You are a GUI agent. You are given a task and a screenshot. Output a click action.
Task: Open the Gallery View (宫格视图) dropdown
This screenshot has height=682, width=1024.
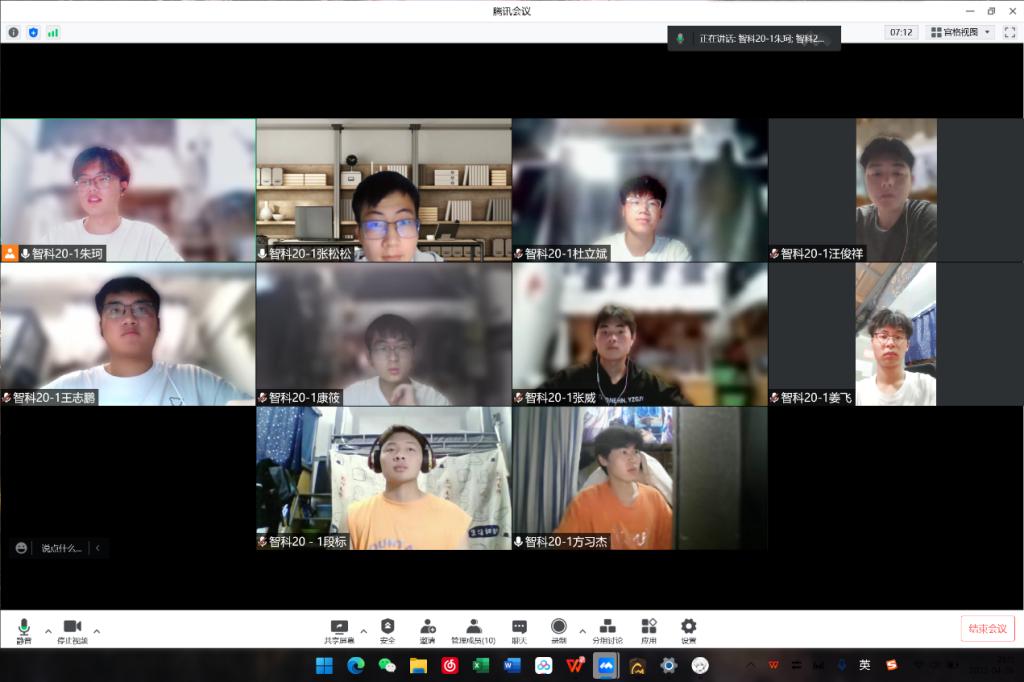[960, 32]
